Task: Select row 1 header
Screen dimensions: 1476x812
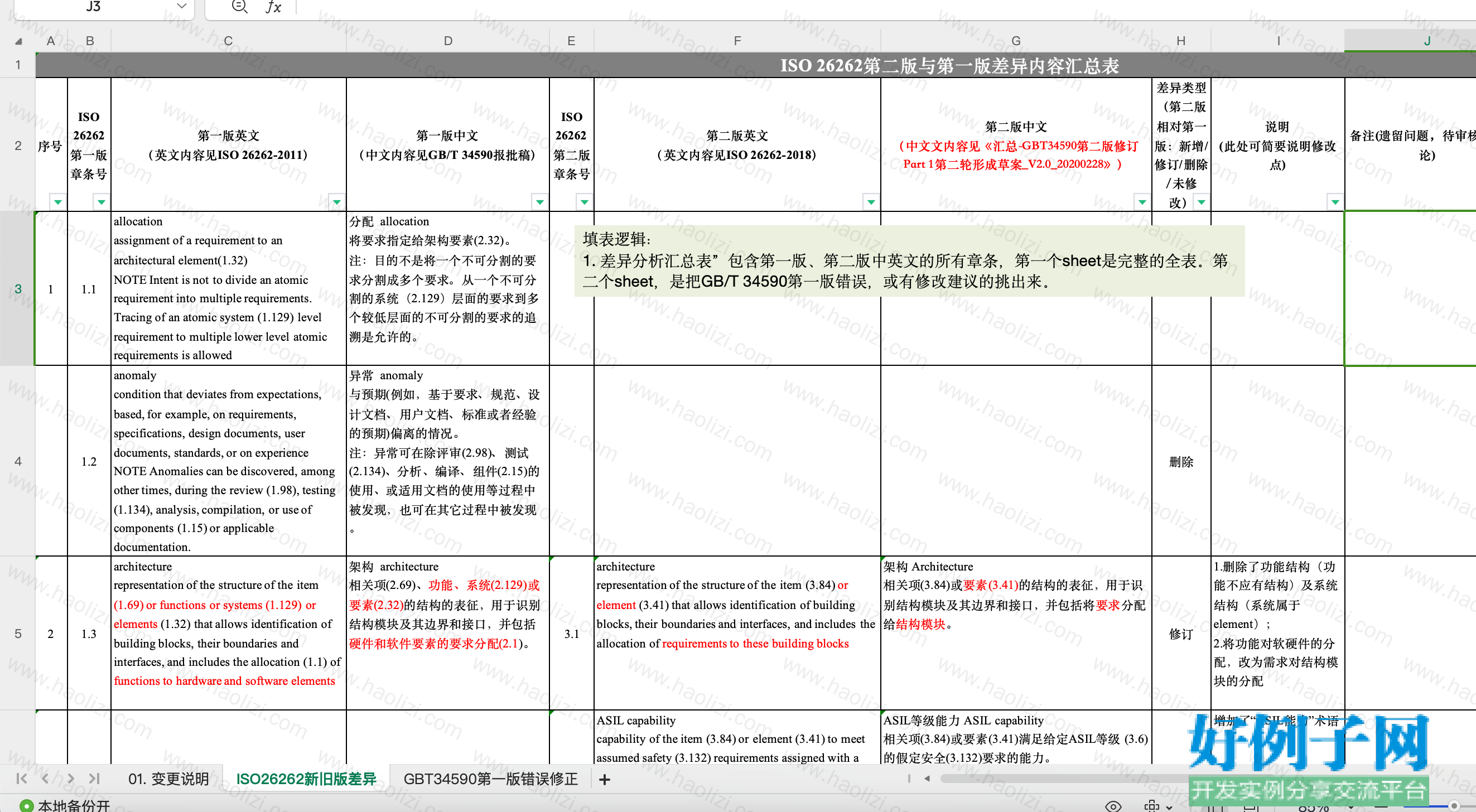Action: tap(18, 65)
